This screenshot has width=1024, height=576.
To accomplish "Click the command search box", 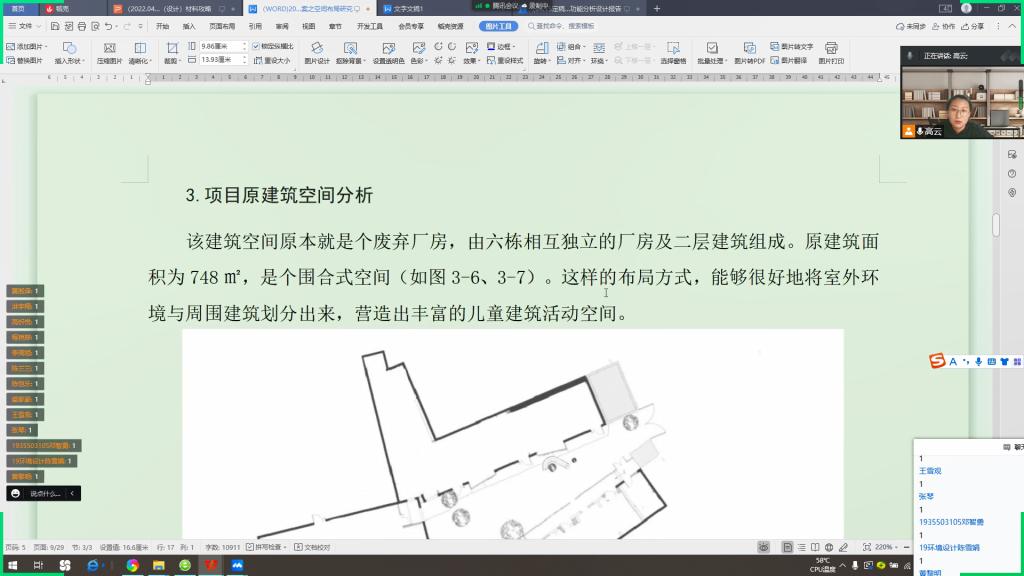I will (562, 26).
